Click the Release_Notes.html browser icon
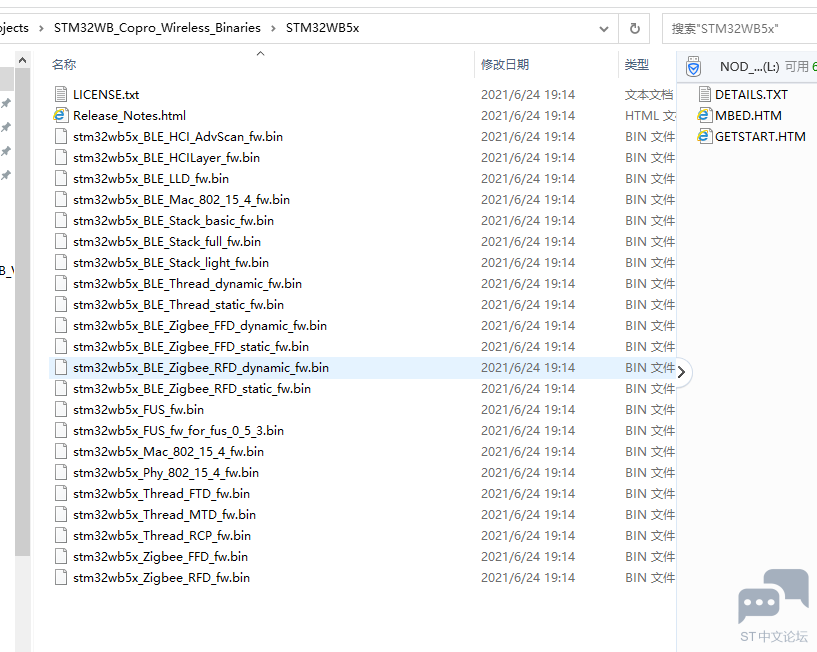This screenshot has height=652, width=817. pyautogui.click(x=61, y=115)
